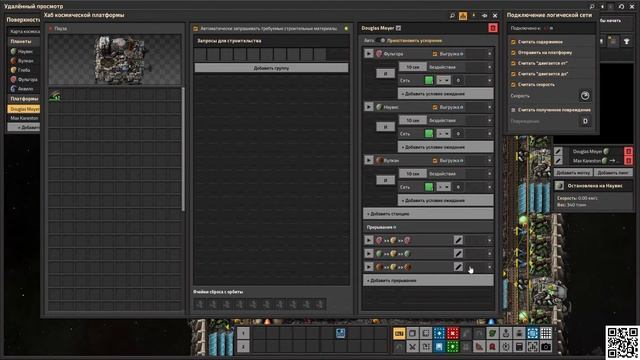Open the Бездействие condition arrow under Фульгора
The width and height of the screenshot is (640, 360).
pos(489,67)
